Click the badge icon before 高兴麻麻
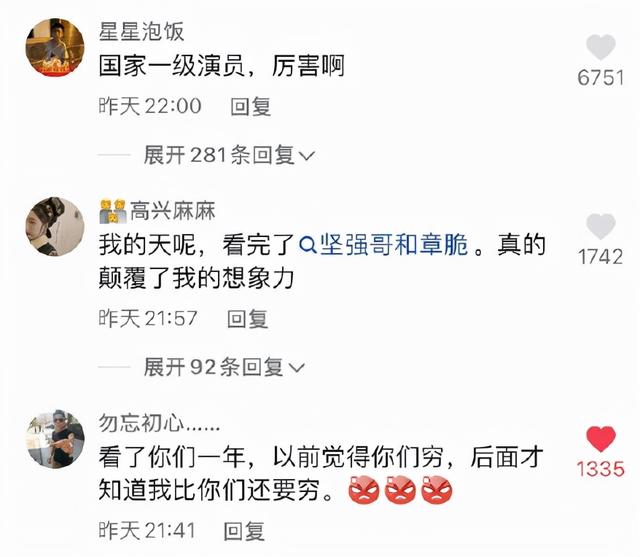 (x=113, y=211)
